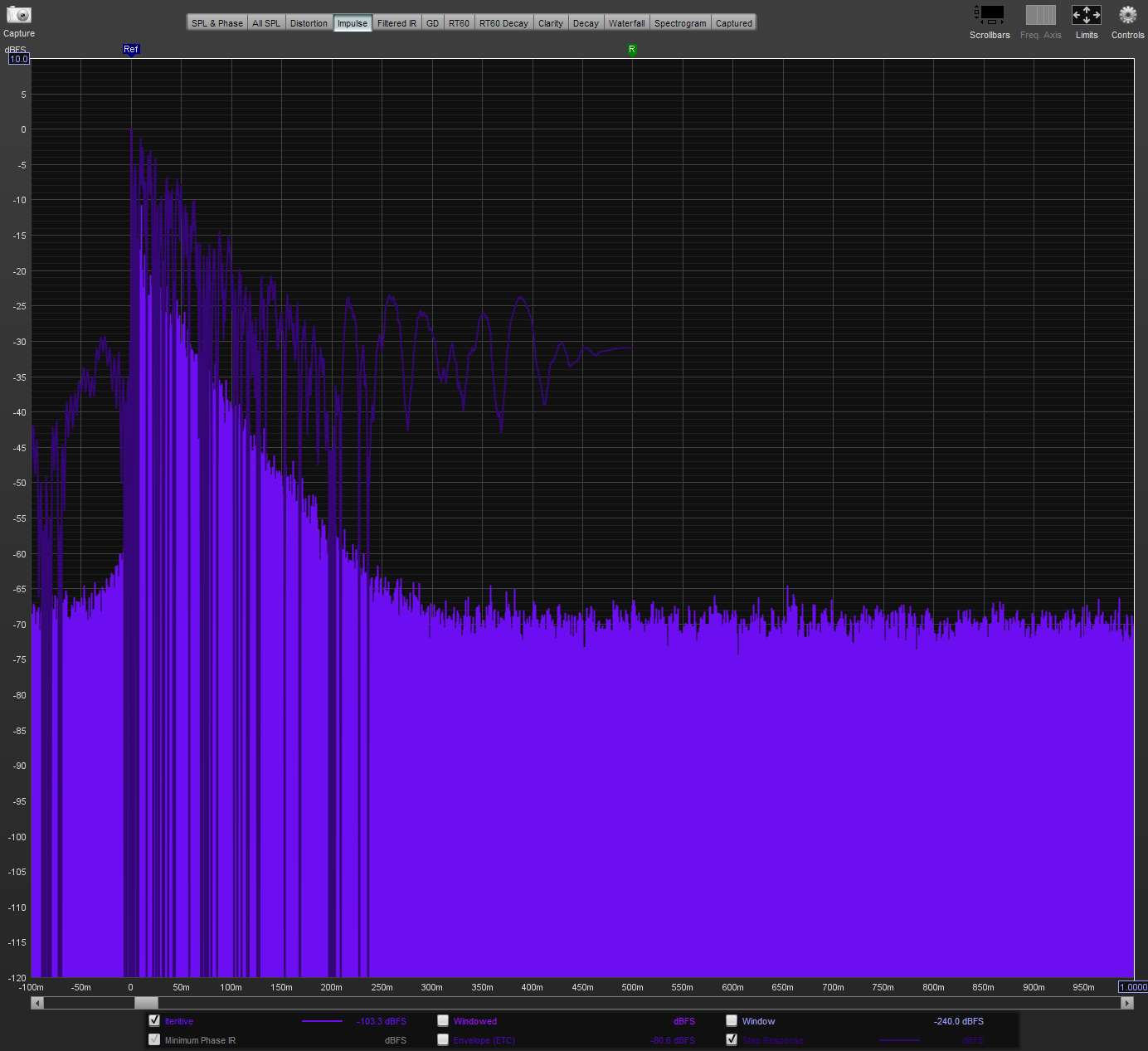
Task: Open the RT60 tab
Action: 459,23
